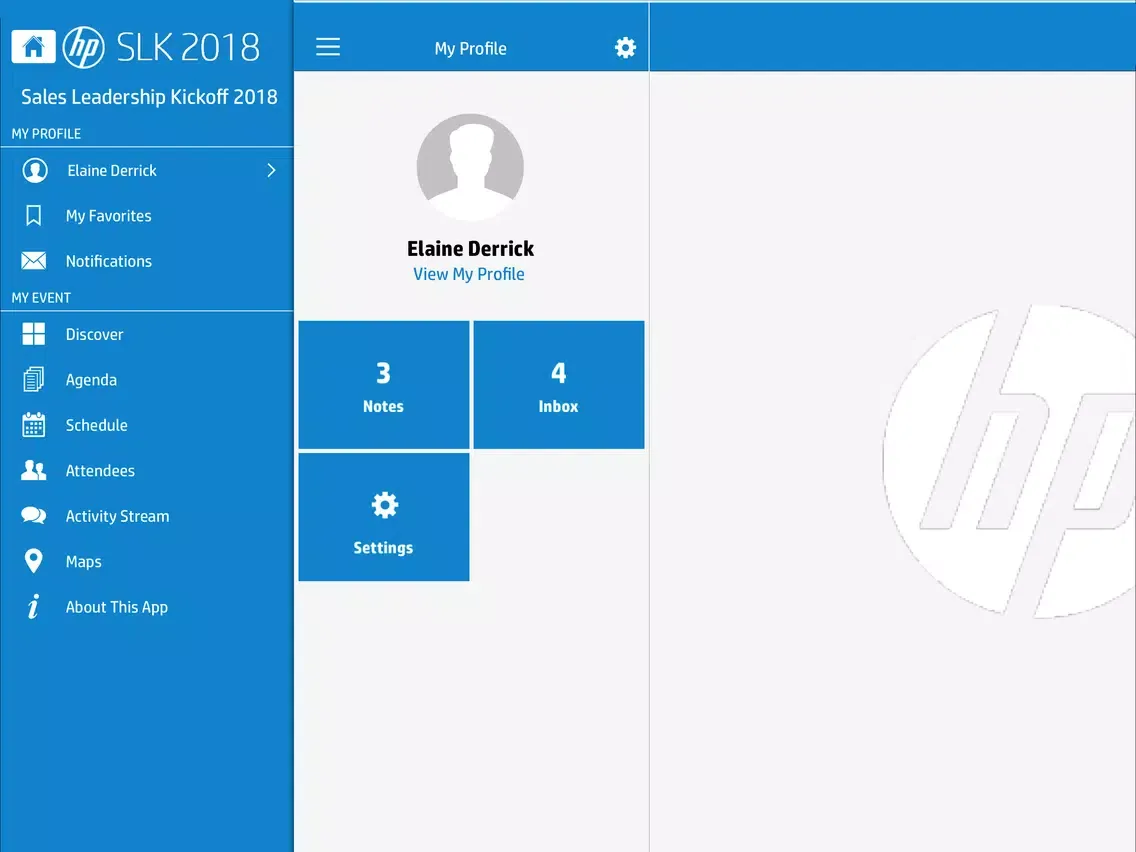Click the My Favorites bookmark icon

coord(33,216)
